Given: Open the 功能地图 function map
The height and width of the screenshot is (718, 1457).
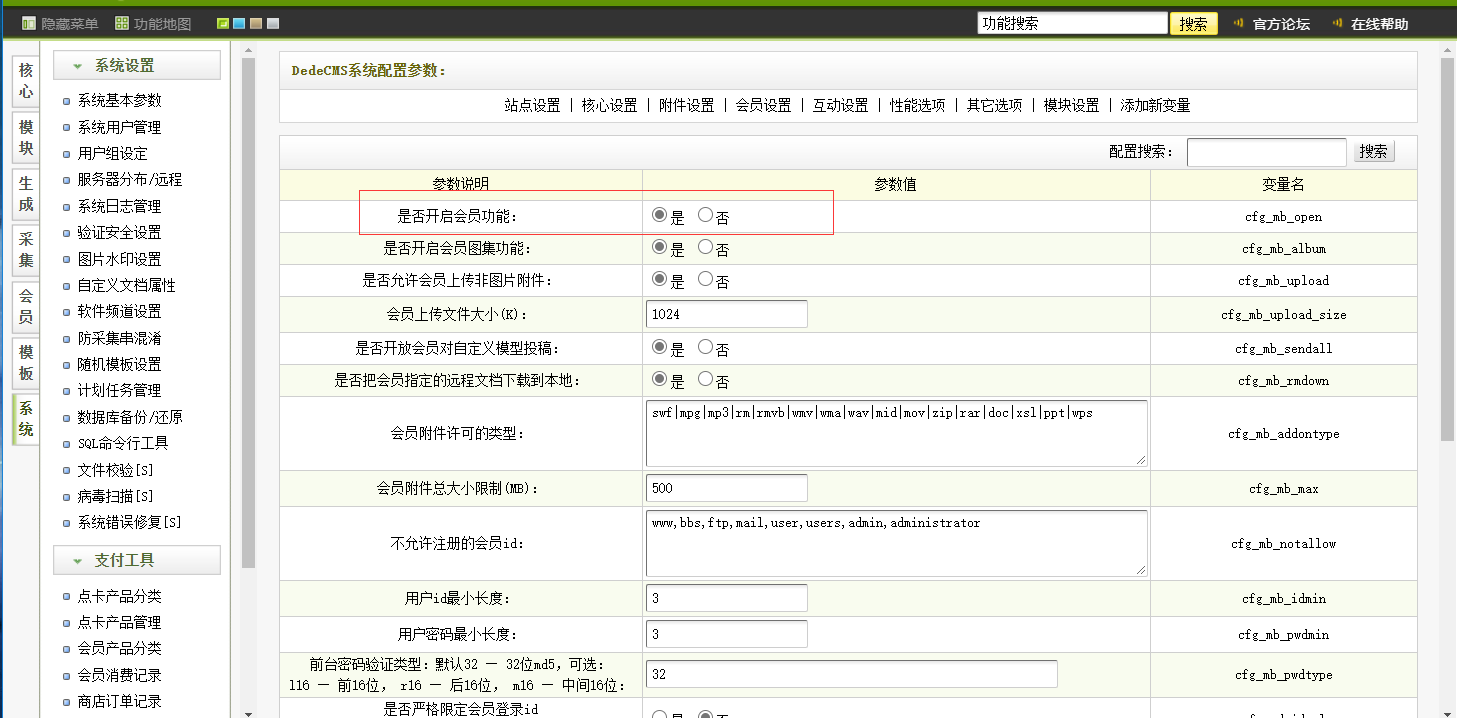Looking at the screenshot, I should (x=153, y=23).
